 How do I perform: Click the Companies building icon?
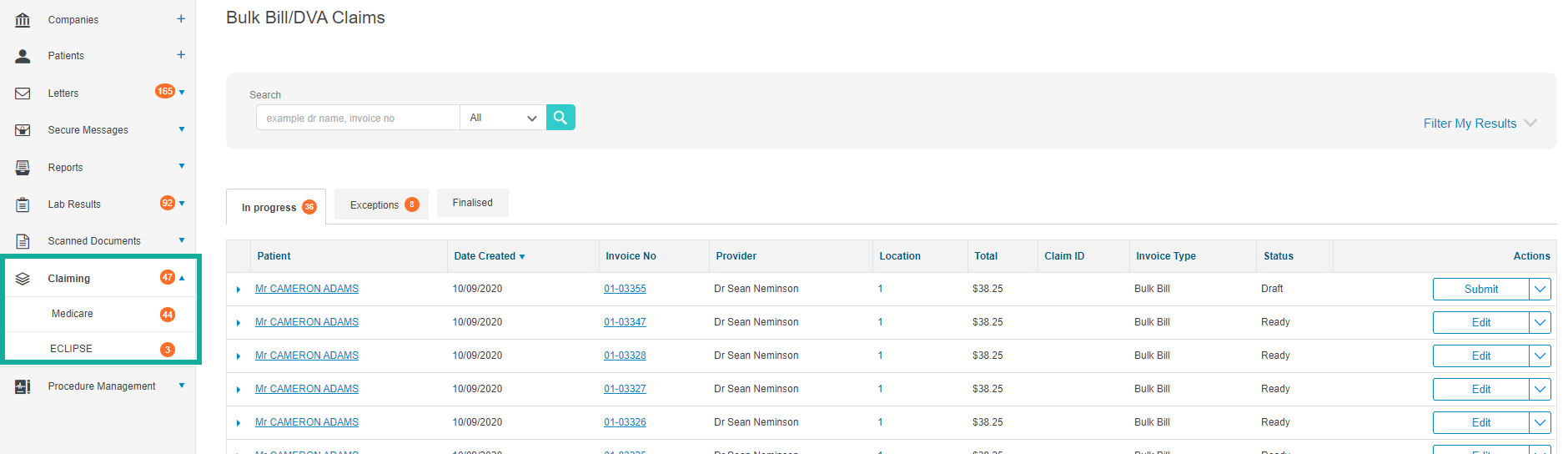pos(23,19)
